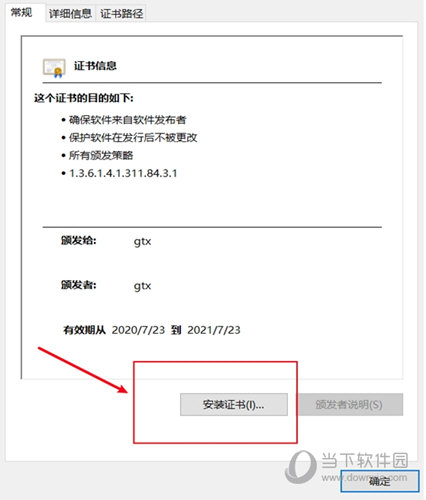Click the 2020/7/23 start date
The image size is (426, 500).
pyautogui.click(x=138, y=330)
